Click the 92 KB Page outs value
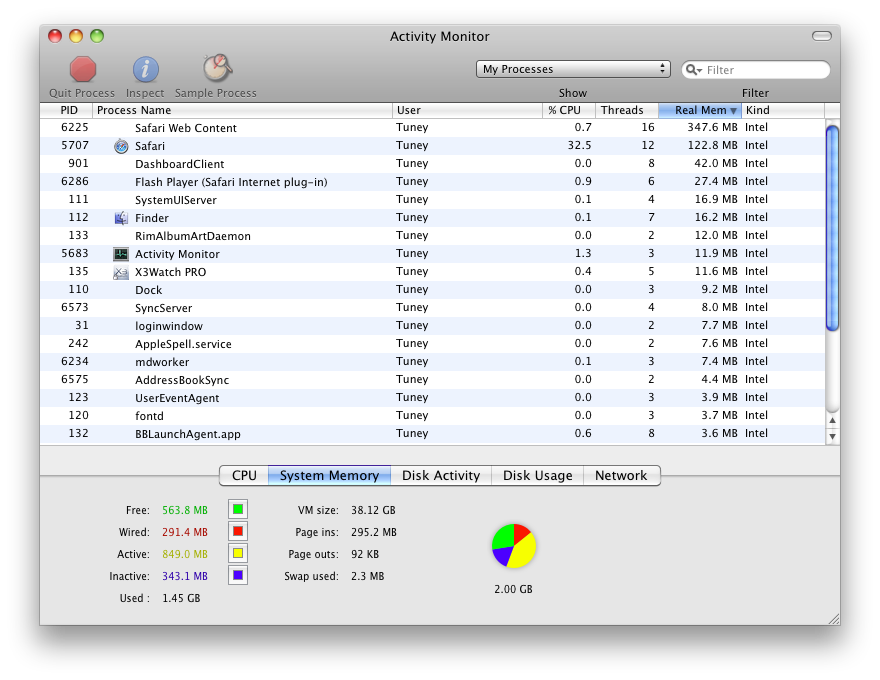 tap(365, 554)
